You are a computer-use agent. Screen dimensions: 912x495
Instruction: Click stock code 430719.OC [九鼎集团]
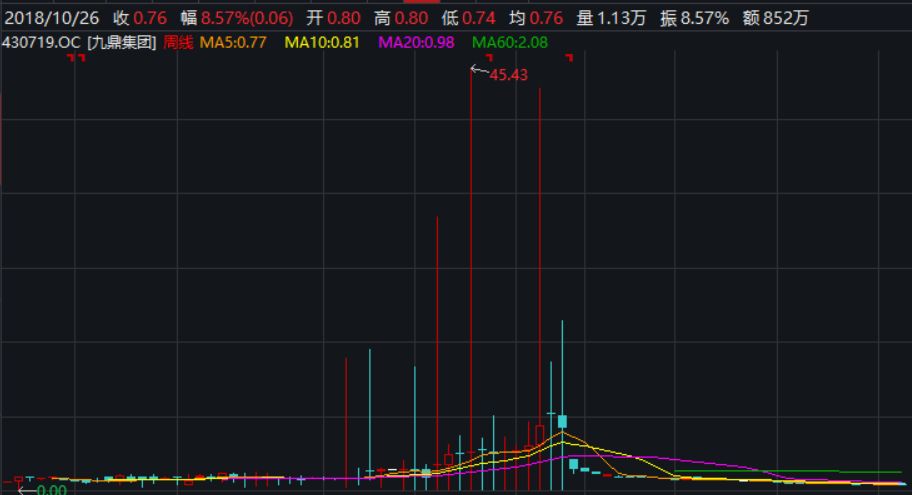point(79,42)
